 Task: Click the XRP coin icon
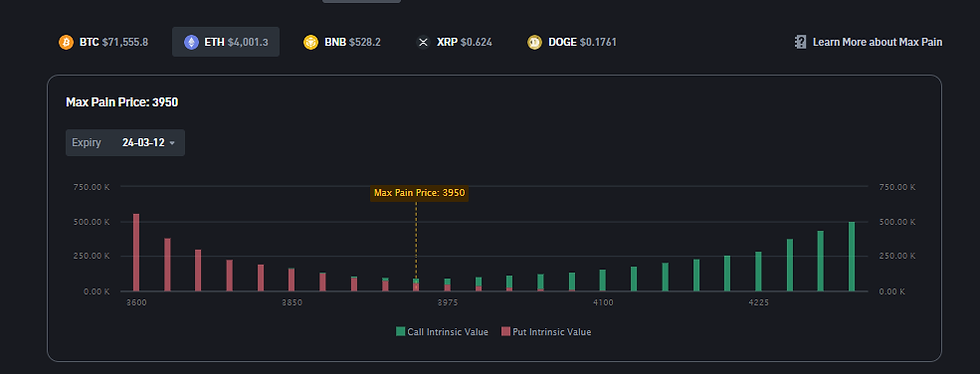pyautogui.click(x=424, y=42)
